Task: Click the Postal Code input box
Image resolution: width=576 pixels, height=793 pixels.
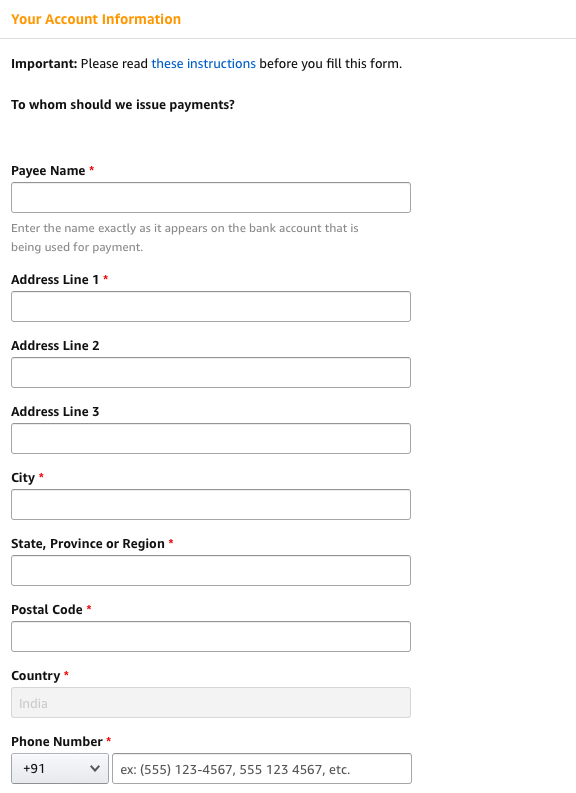Action: (x=211, y=636)
